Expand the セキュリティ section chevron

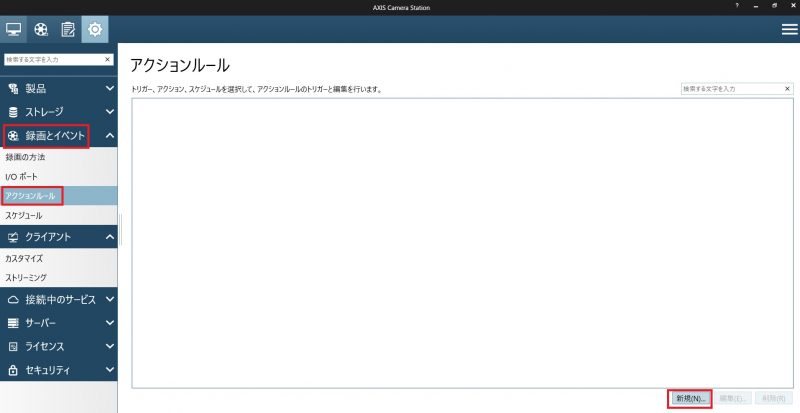coord(110,370)
